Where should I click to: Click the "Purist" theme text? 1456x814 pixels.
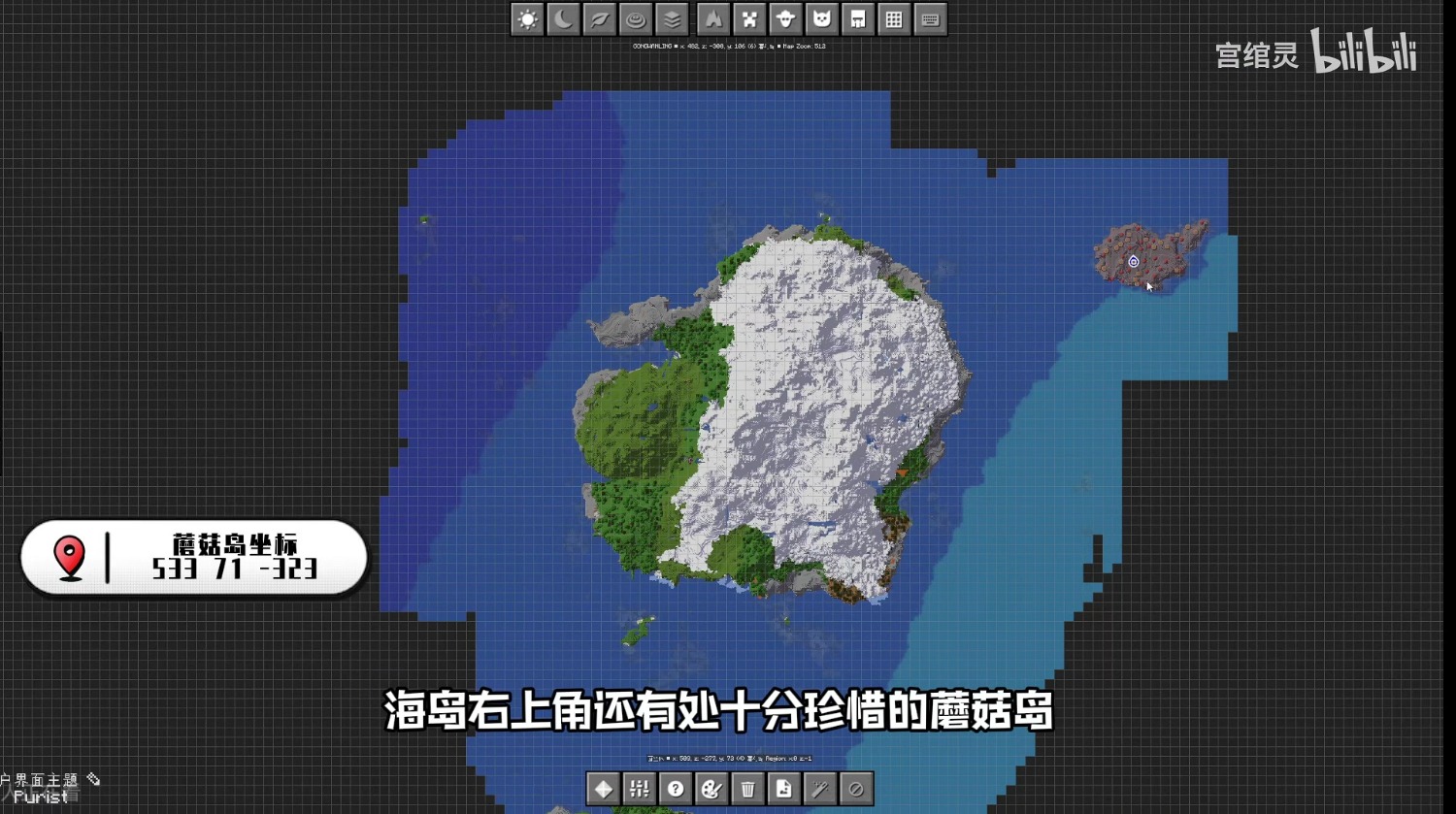tap(41, 797)
